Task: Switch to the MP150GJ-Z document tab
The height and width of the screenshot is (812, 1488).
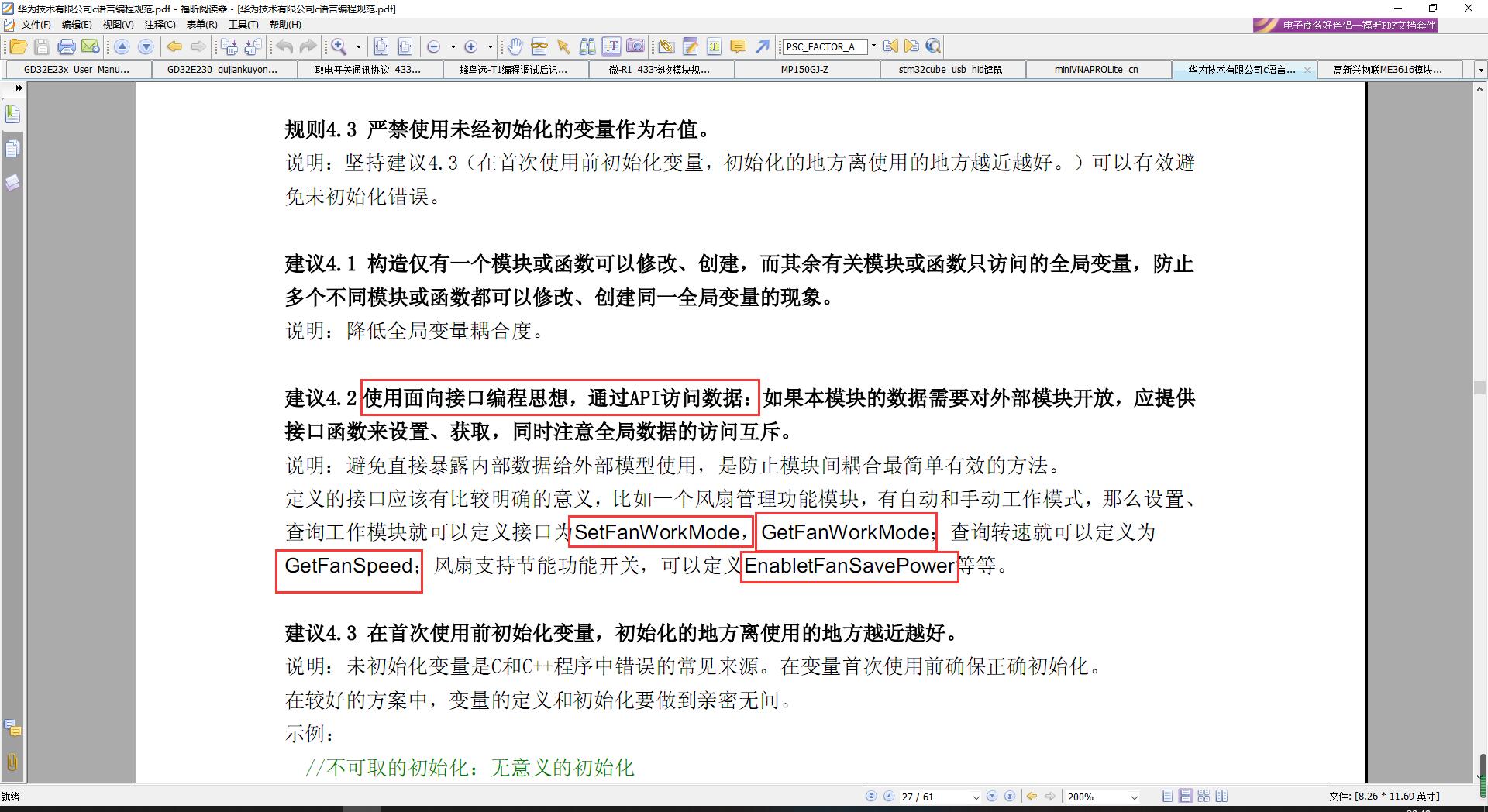Action: coord(806,70)
